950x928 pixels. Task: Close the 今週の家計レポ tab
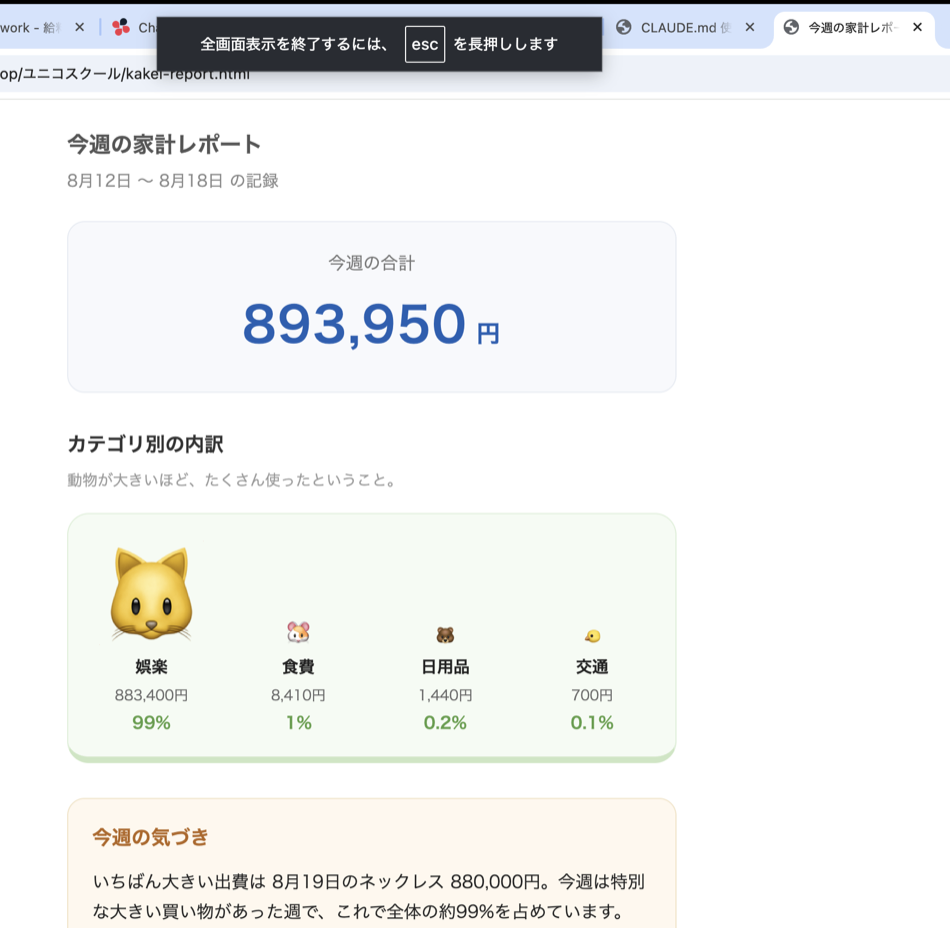[917, 27]
